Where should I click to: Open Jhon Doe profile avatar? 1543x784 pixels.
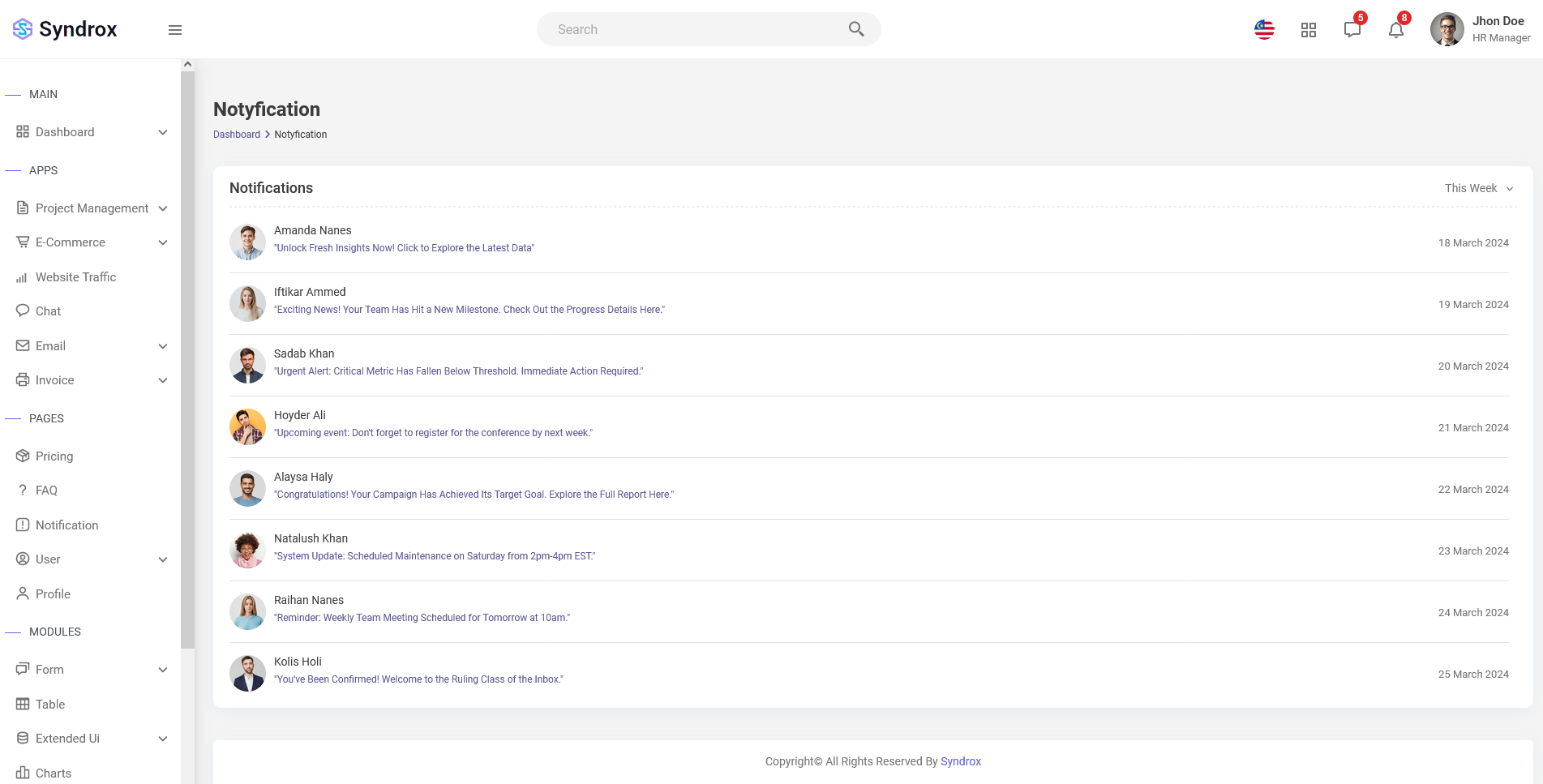pos(1447,29)
